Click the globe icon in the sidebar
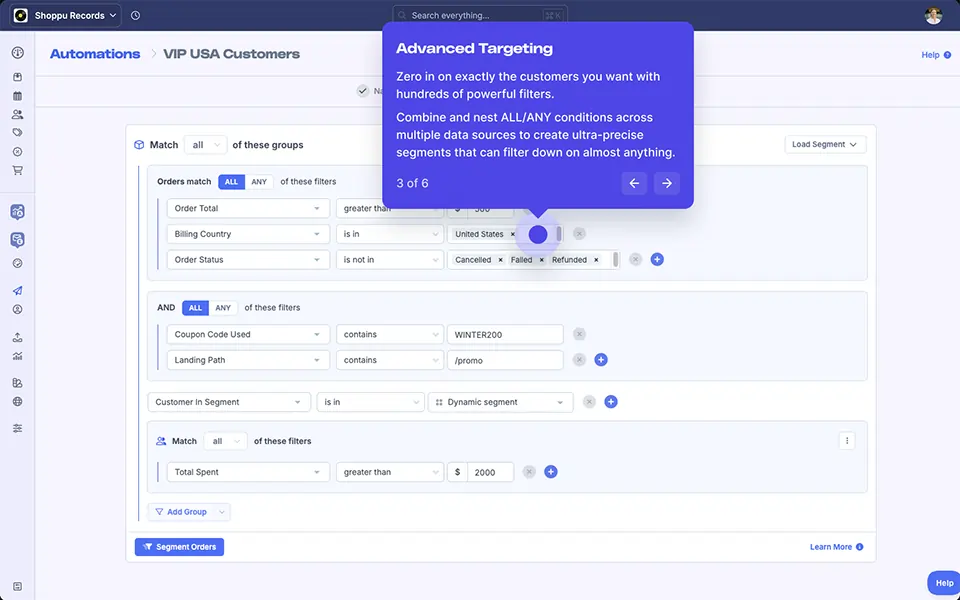Viewport: 960px width, 600px height. tap(17, 400)
